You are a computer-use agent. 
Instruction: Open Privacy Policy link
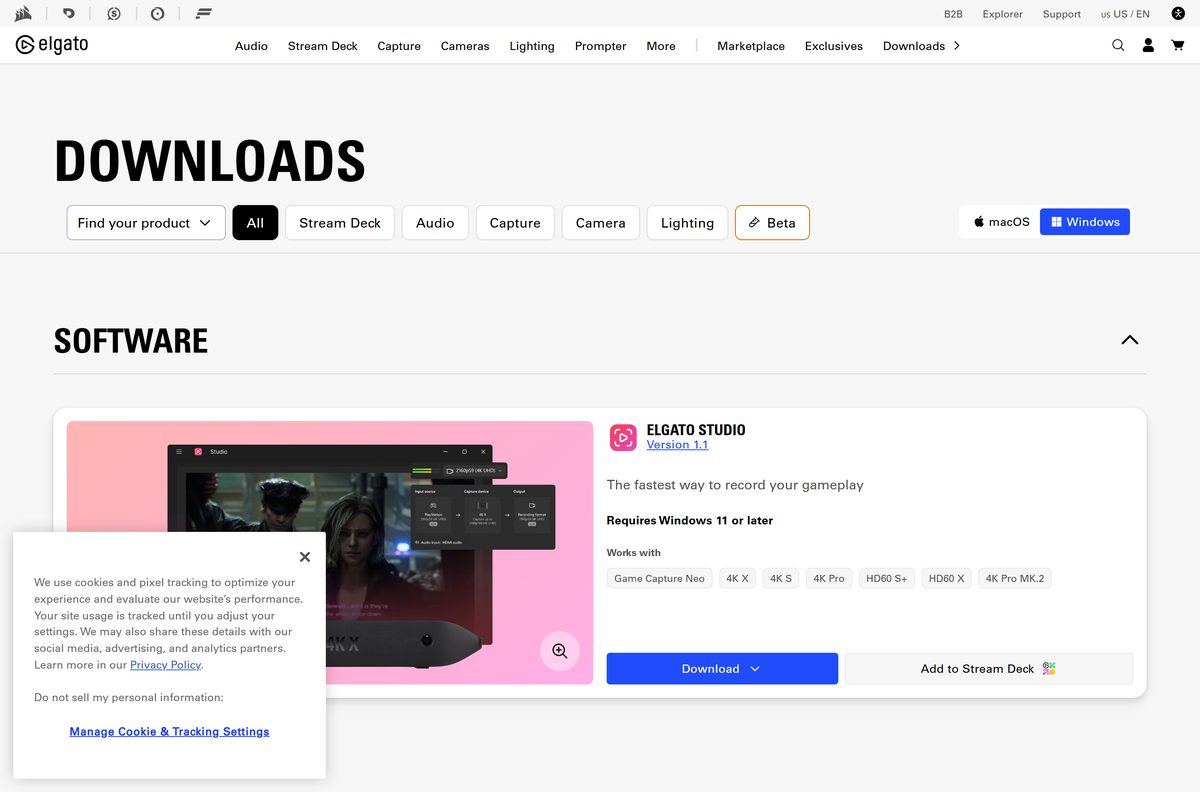(x=165, y=665)
